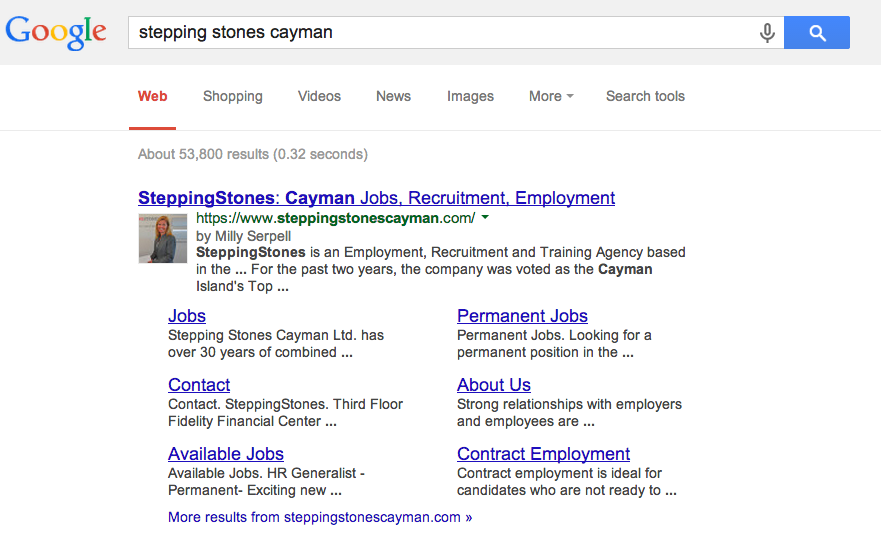881x542 pixels.
Task: Open the Permanent Jobs sitelink
Action: click(522, 316)
